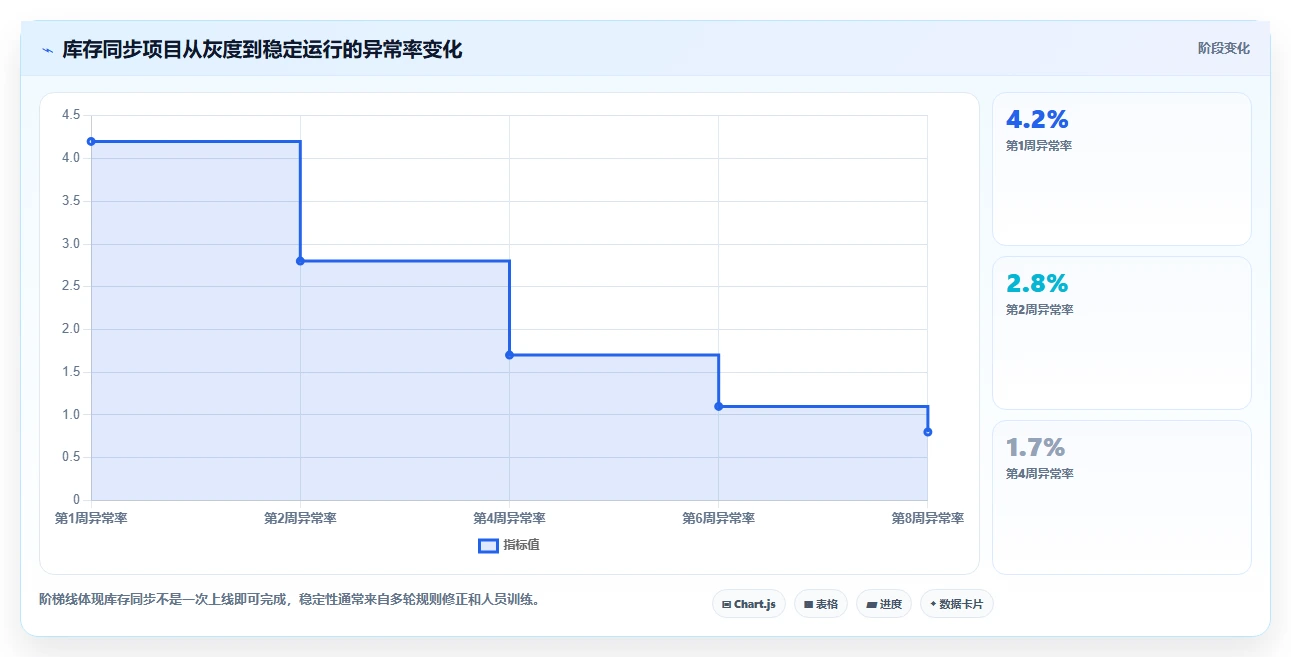Click the y-axis tick 2.5
This screenshot has height=657, width=1291.
tap(71, 286)
